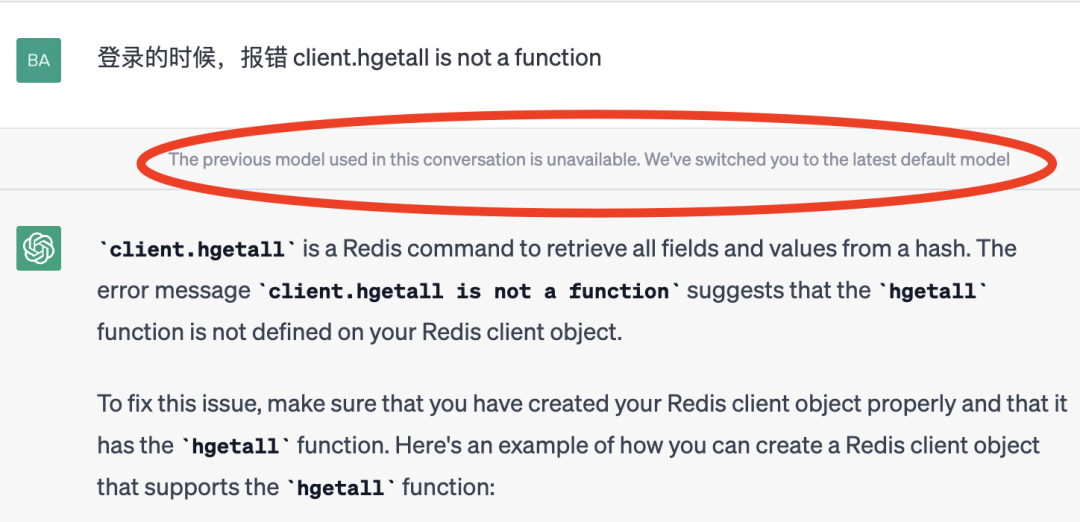Viewport: 1080px width, 522px height.
Task: Click the ChatGPT logo avatar icon
Action: click(x=39, y=248)
